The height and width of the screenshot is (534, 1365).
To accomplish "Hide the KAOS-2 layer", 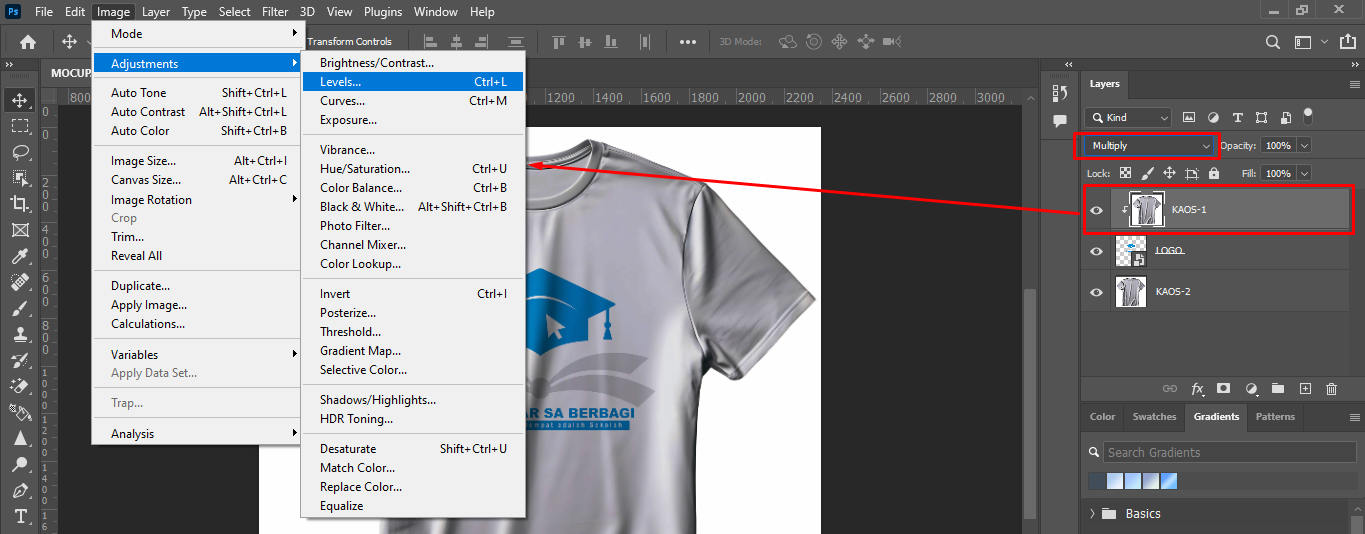I will (1096, 292).
